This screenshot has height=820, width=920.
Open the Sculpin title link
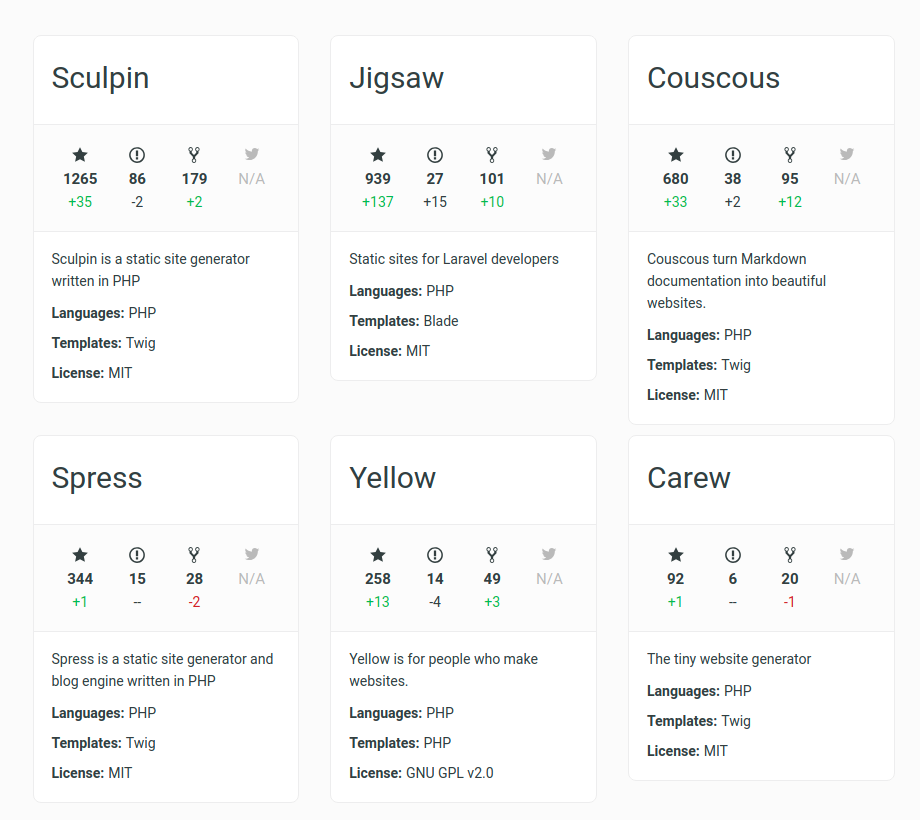pos(100,79)
